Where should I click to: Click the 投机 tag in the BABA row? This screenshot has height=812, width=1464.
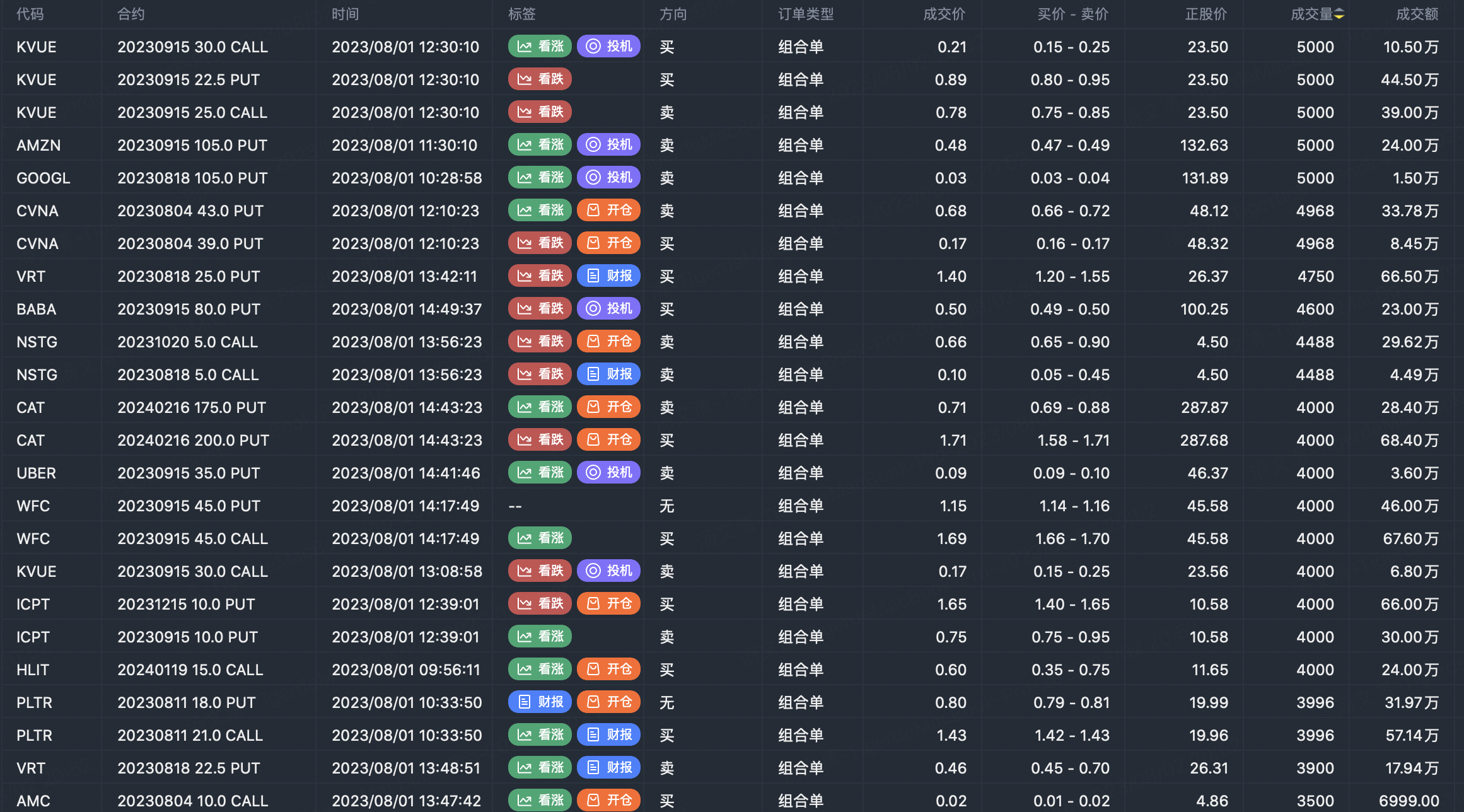coord(609,308)
